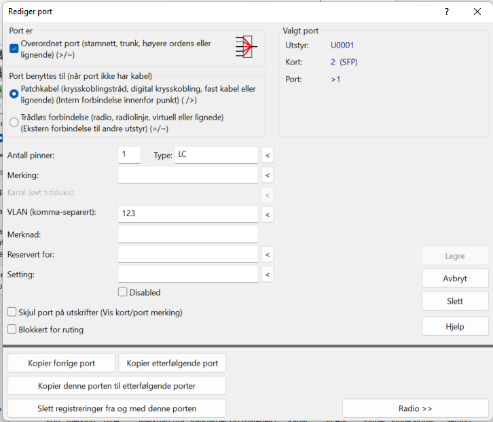Open the VLAN field picker arrow
This screenshot has height=422, width=493.
pos(267,215)
